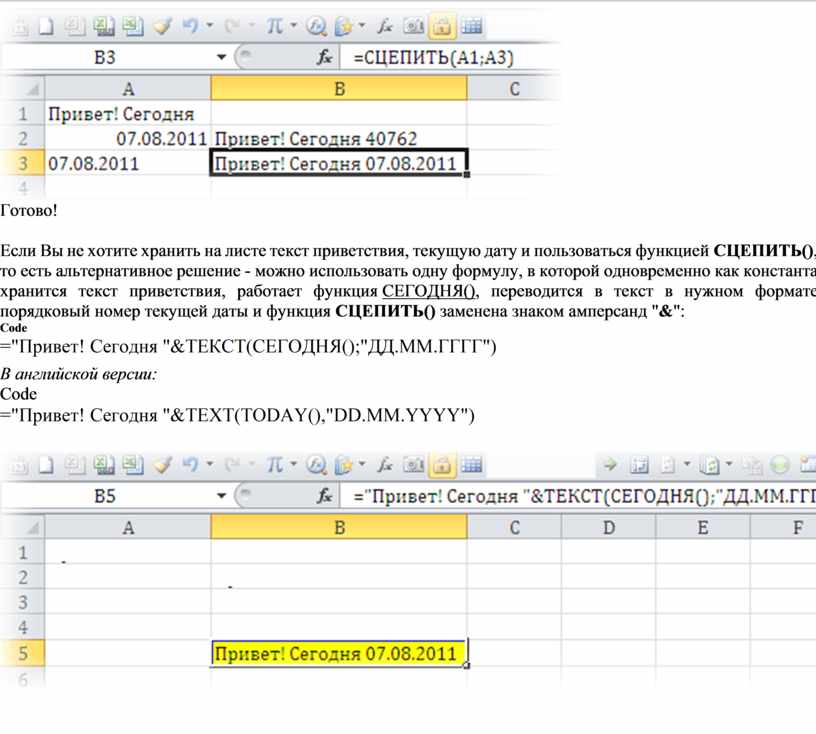Click yellow cell B5 'Привет! Сегодня 07.08.2011'
The width and height of the screenshot is (816, 734).
[339, 653]
